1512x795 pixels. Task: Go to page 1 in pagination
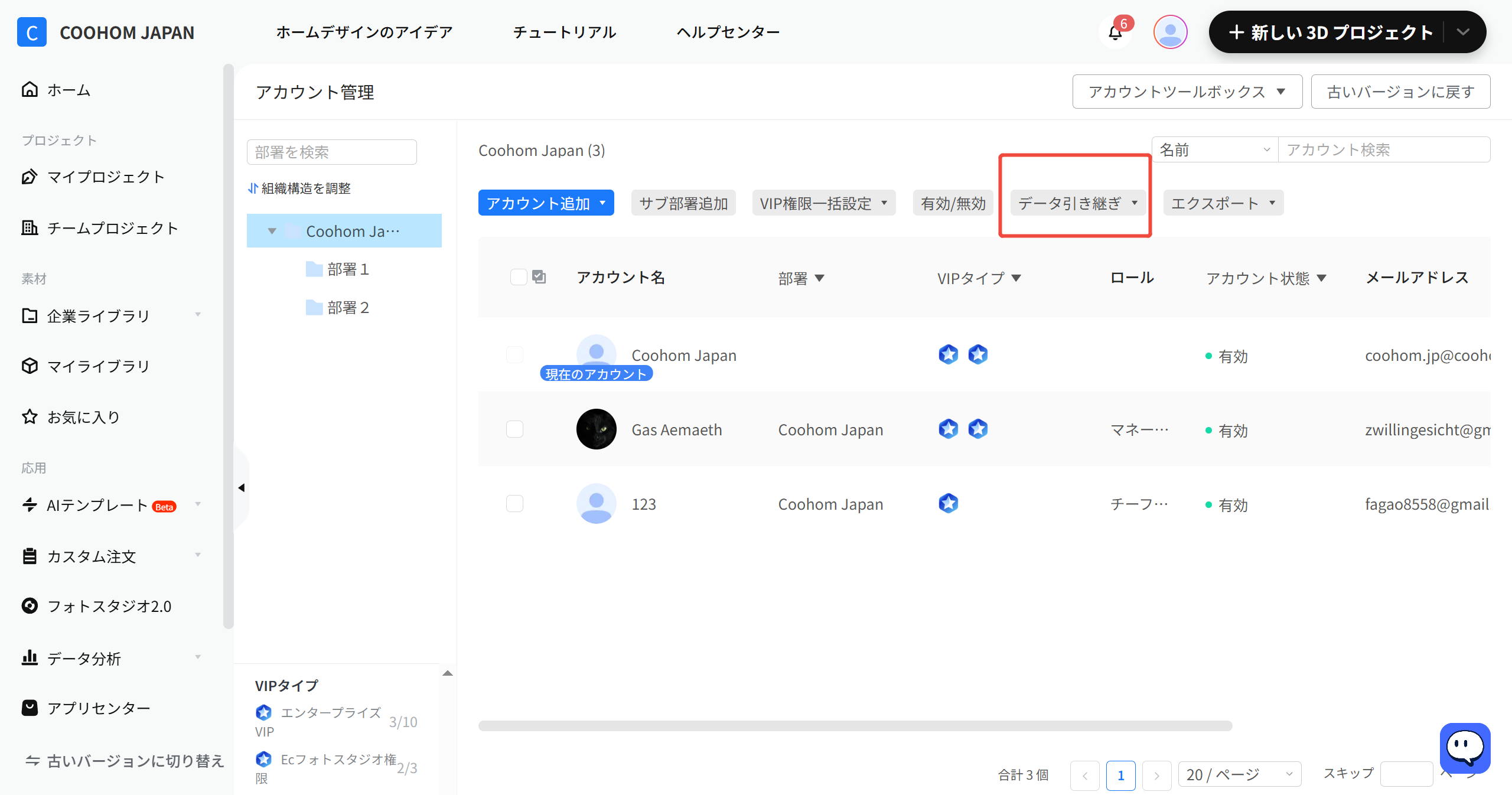1120,775
